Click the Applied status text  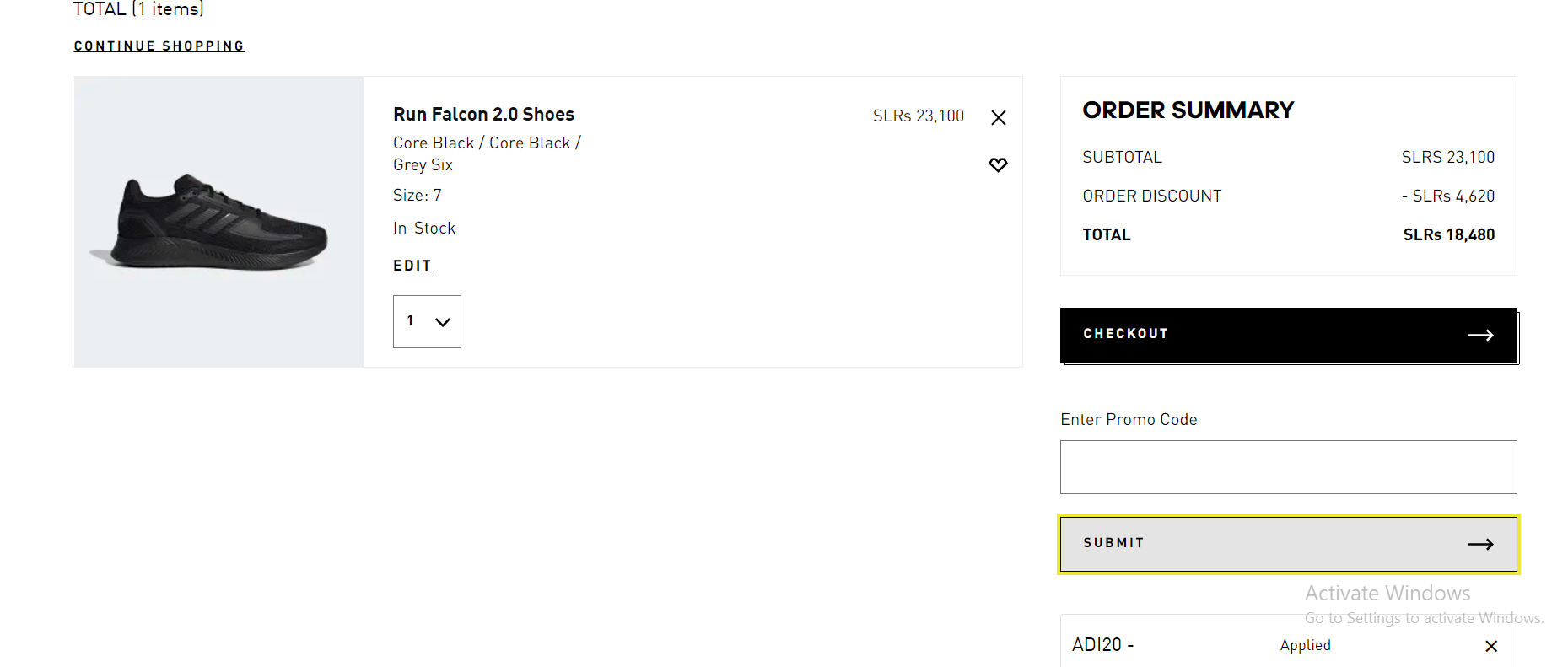click(1305, 645)
